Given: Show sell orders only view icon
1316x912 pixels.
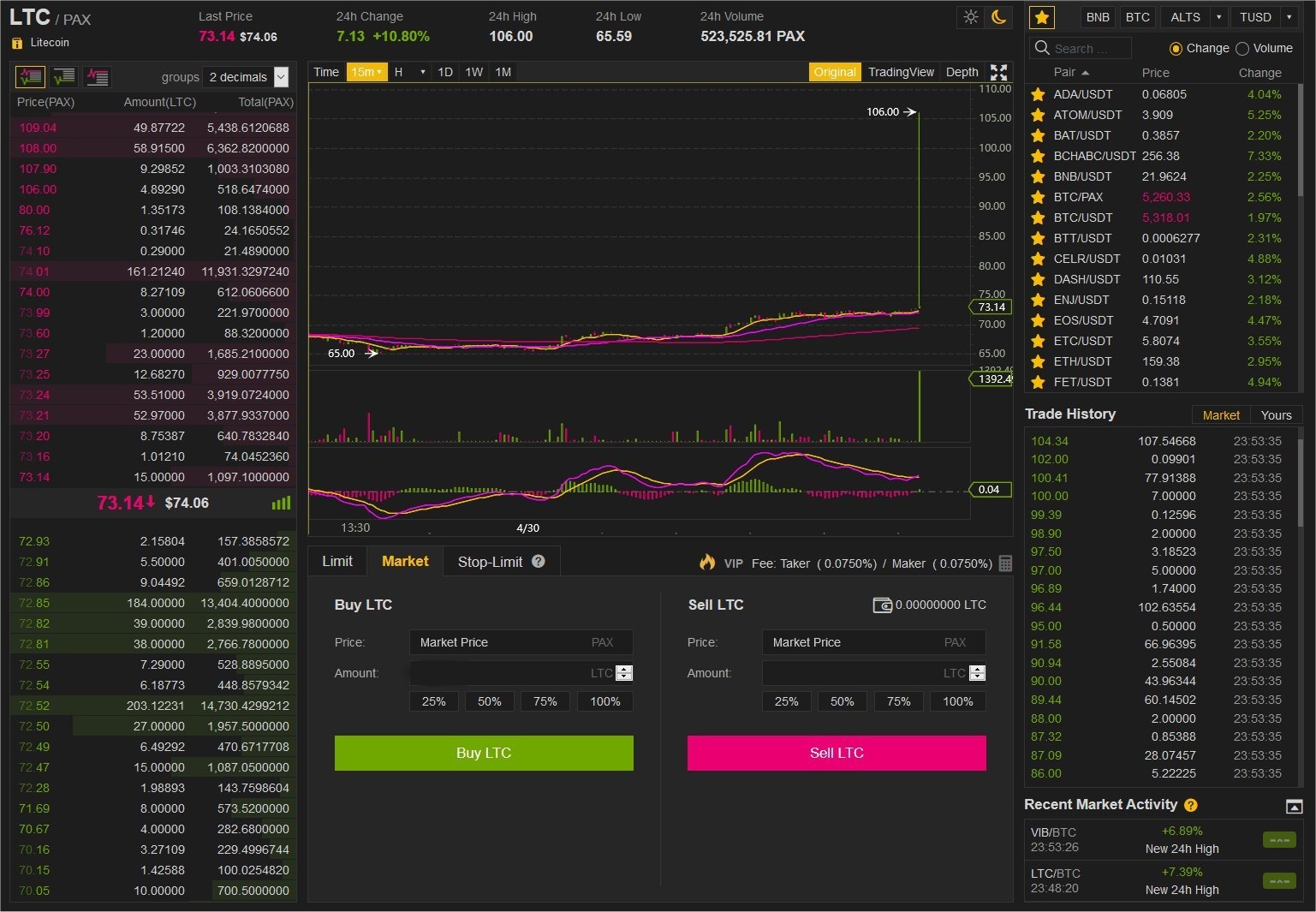Looking at the screenshot, I should pos(98,77).
